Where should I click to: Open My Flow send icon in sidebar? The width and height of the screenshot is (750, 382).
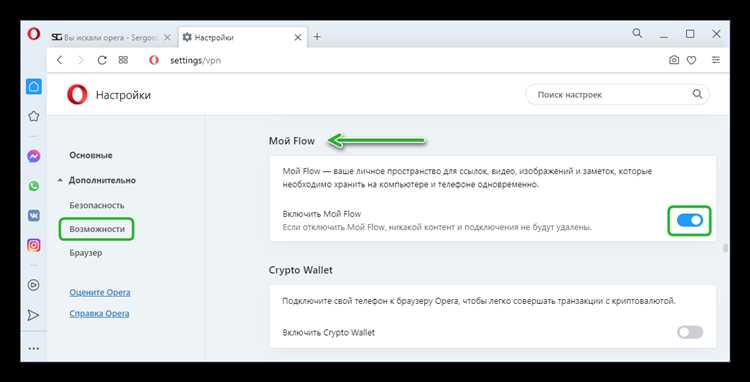point(33,315)
